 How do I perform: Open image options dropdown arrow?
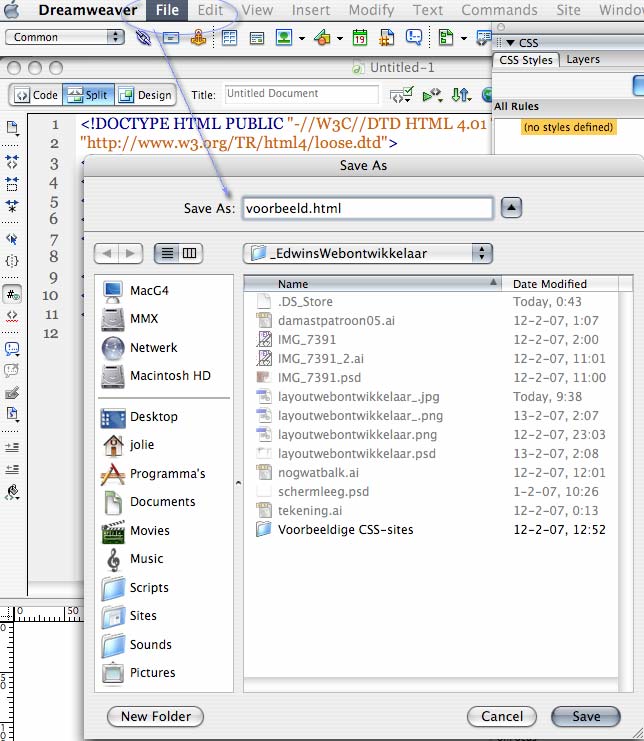point(301,38)
